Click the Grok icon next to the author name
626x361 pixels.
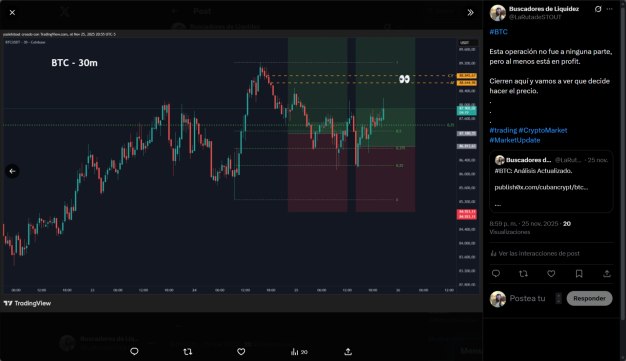point(598,9)
